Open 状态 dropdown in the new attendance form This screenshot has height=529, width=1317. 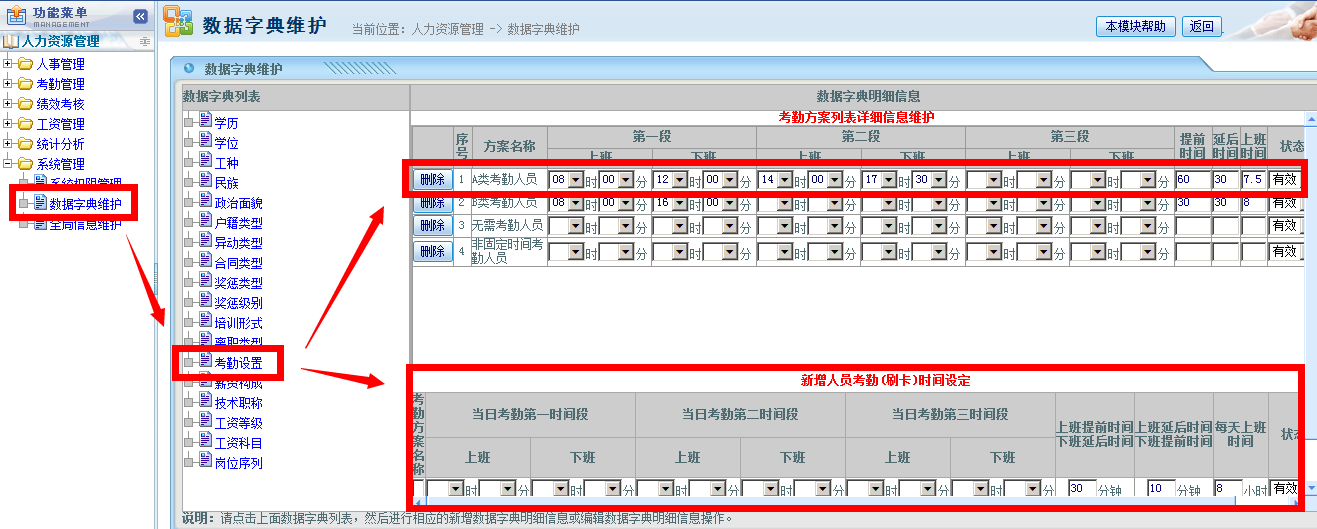click(1286, 489)
